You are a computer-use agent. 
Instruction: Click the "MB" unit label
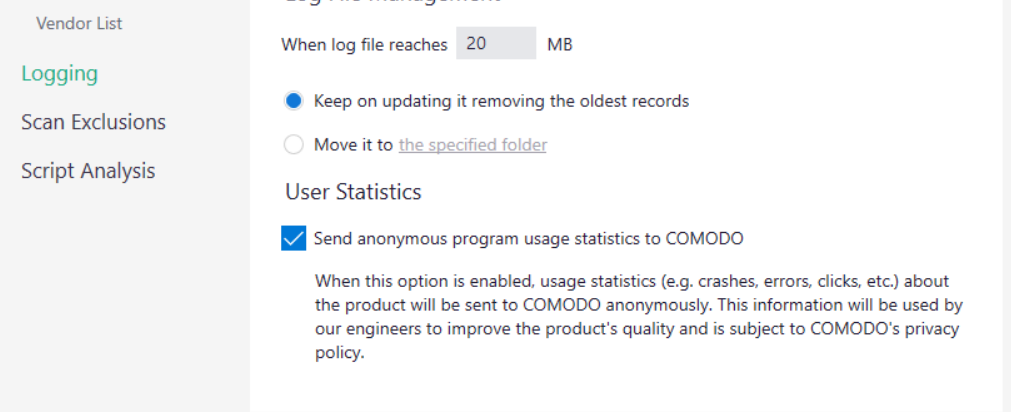pyautogui.click(x=559, y=44)
